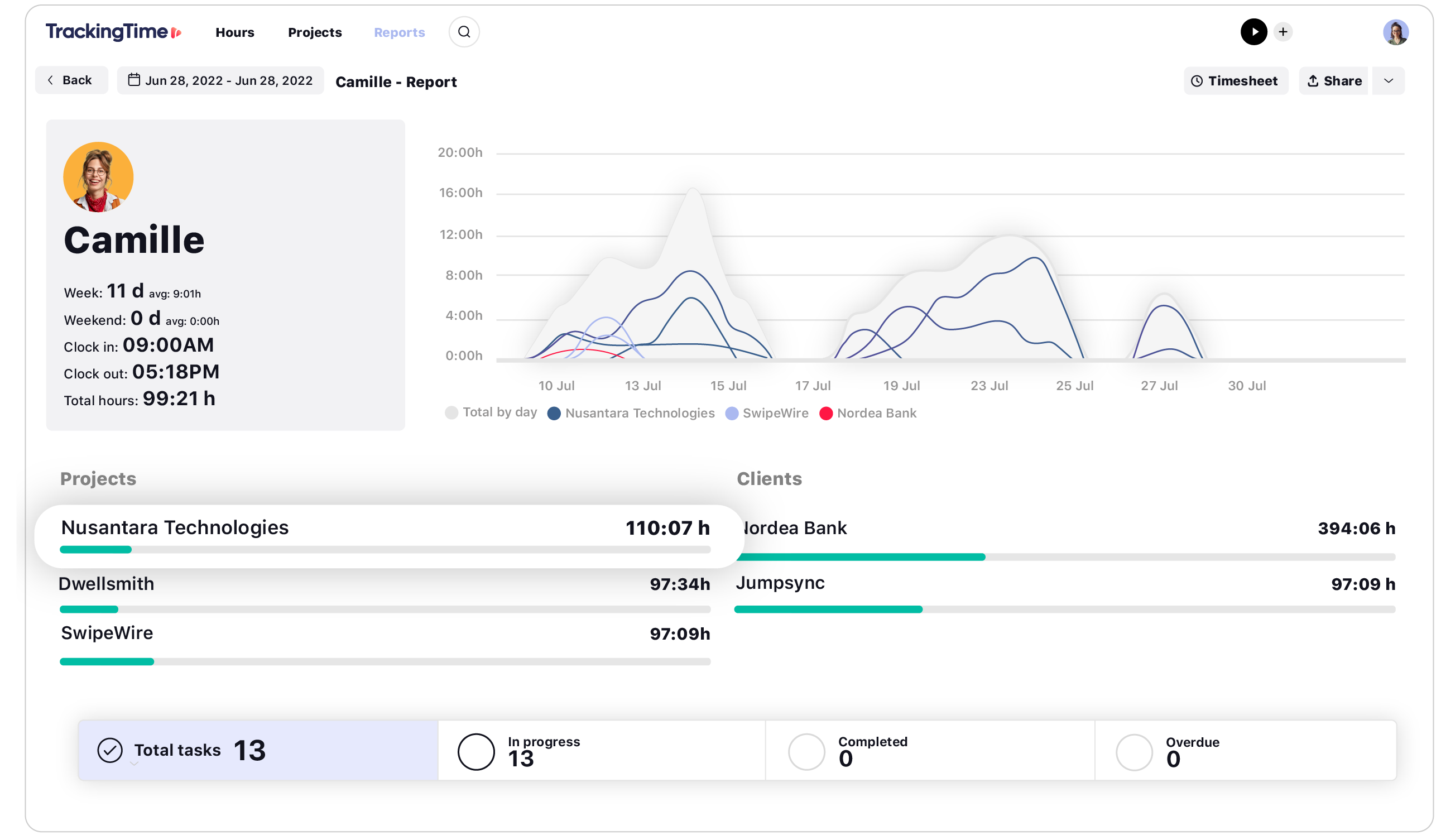This screenshot has width=1441, height=840.
Task: Click the Projects menu item
Action: click(314, 32)
